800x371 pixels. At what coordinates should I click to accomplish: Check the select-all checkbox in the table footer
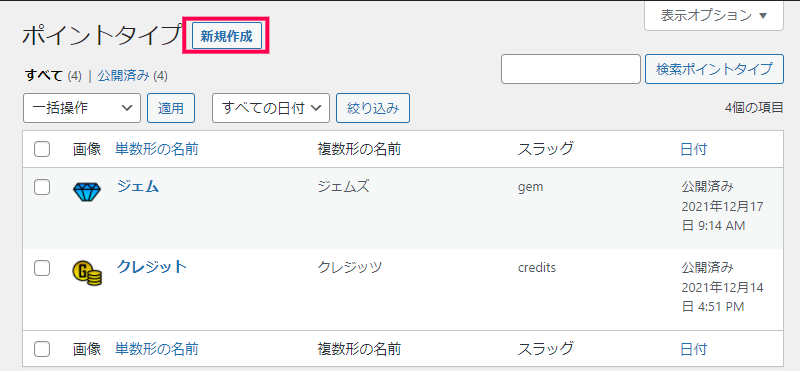pos(42,349)
